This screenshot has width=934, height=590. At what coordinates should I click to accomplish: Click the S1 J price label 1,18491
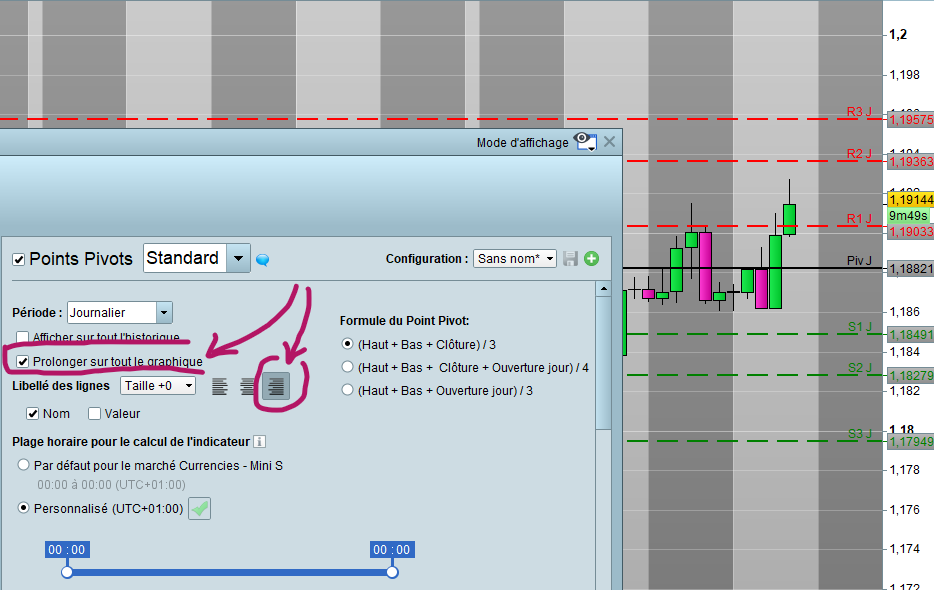tap(911, 334)
